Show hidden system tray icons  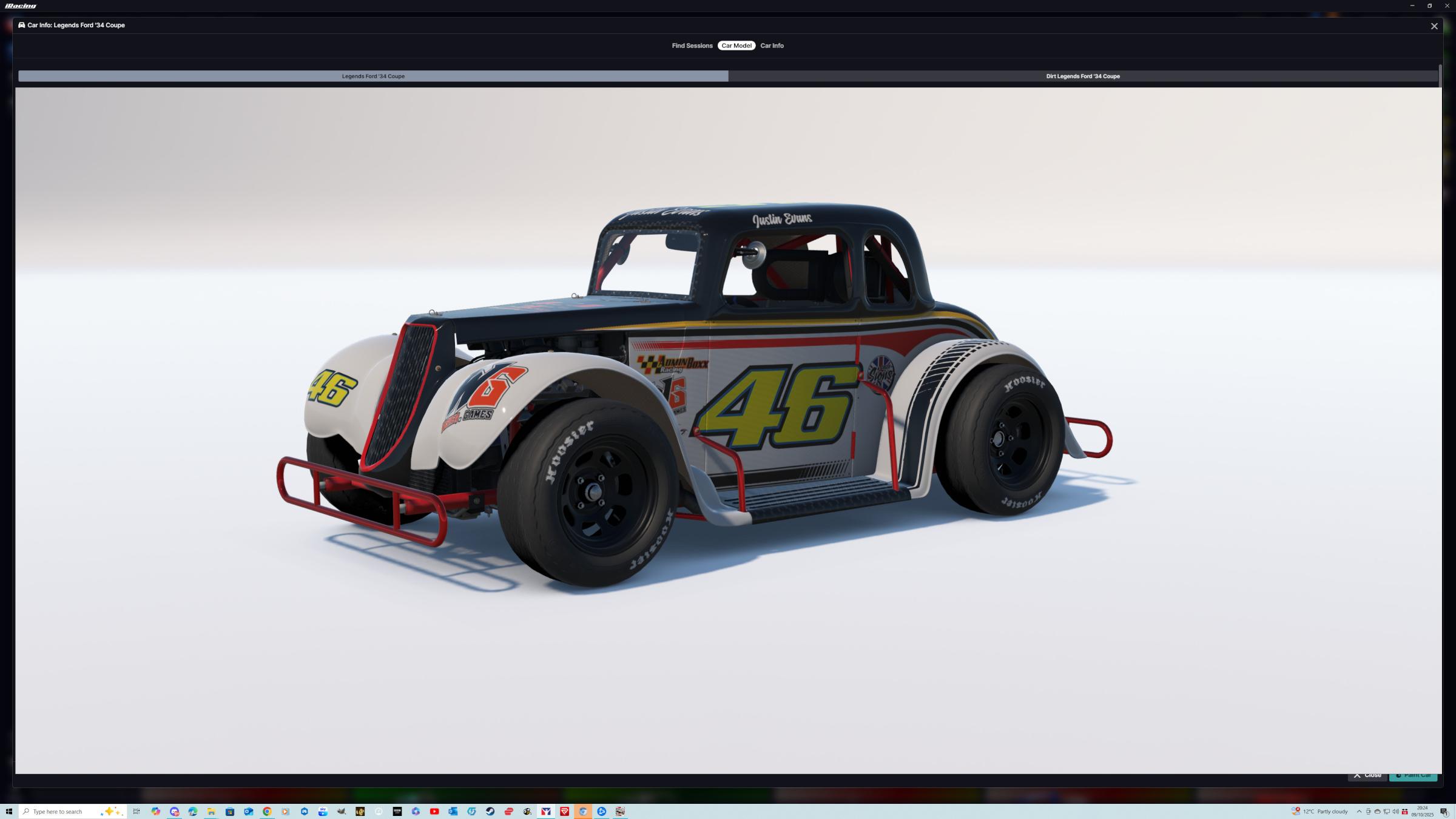point(1359,811)
